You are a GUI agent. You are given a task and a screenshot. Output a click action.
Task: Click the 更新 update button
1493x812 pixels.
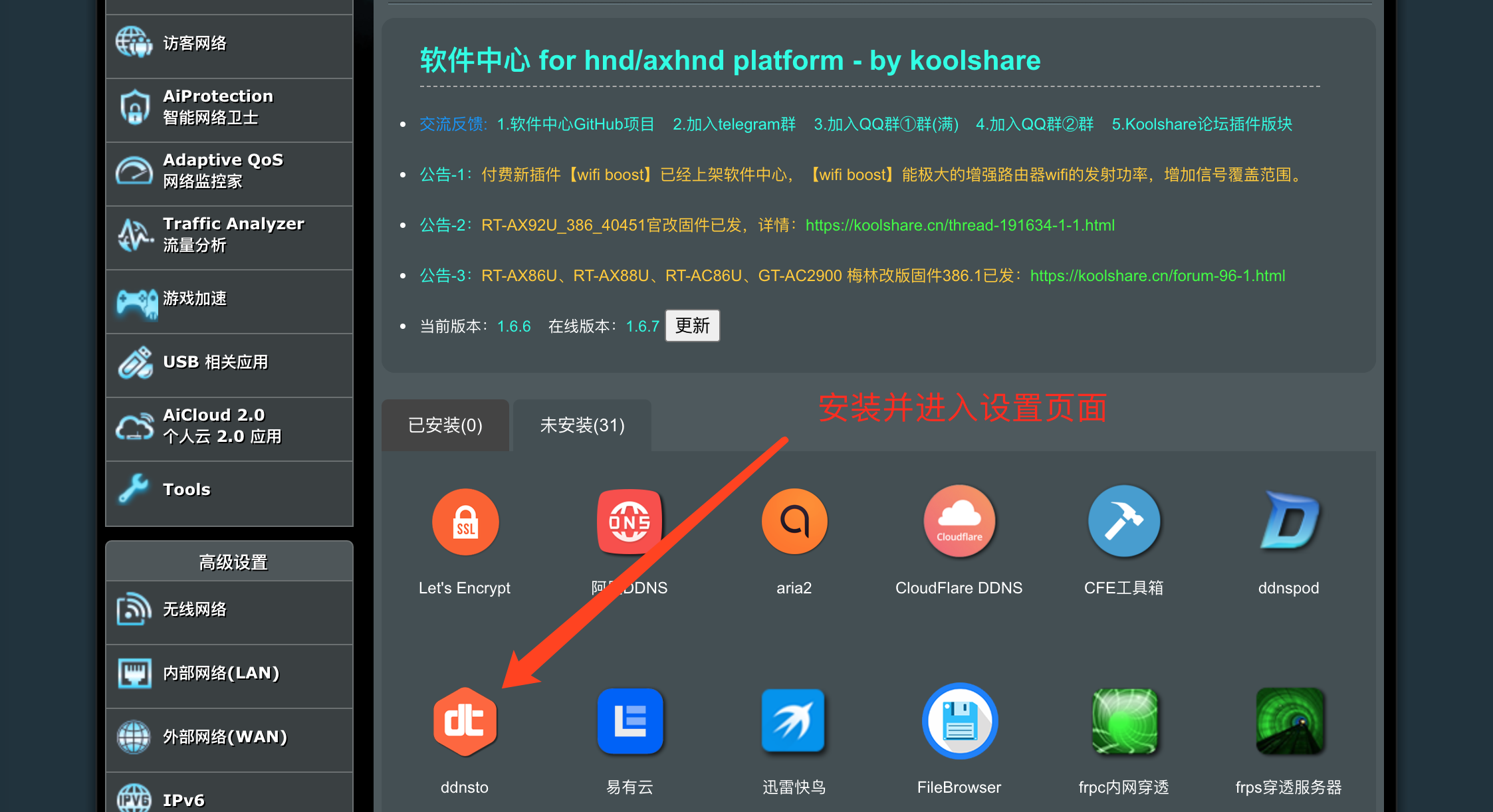click(x=693, y=326)
